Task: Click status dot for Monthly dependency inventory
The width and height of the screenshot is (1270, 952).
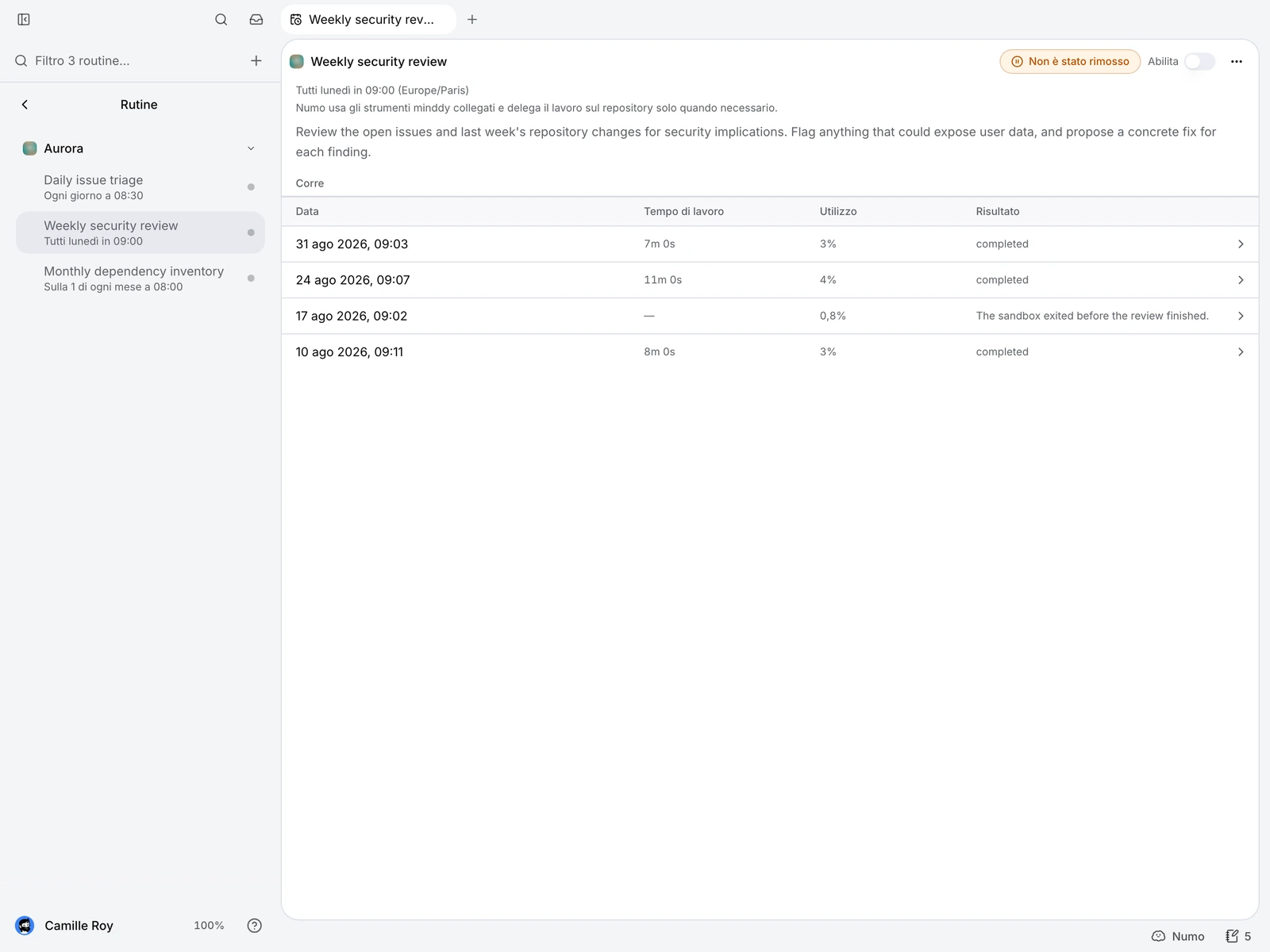Action: 251,278
